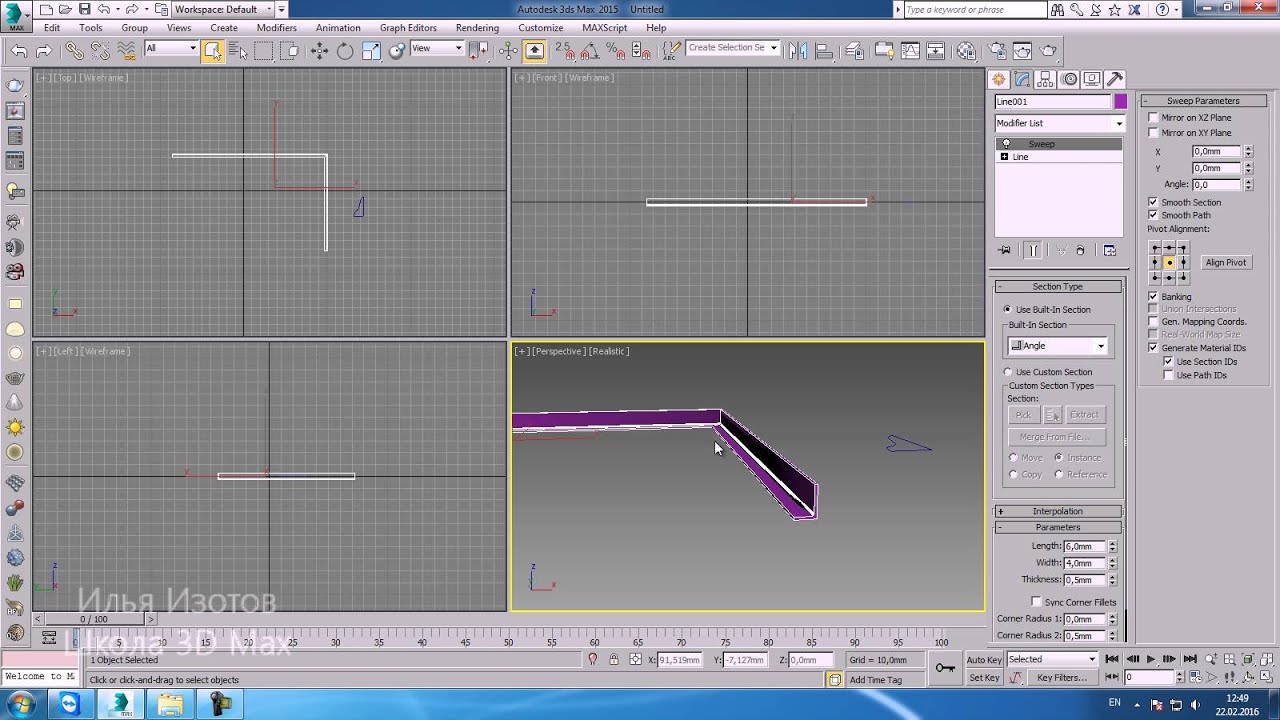1280x720 pixels.
Task: Activate the Select and Link tool
Action: pyautogui.click(x=75, y=51)
